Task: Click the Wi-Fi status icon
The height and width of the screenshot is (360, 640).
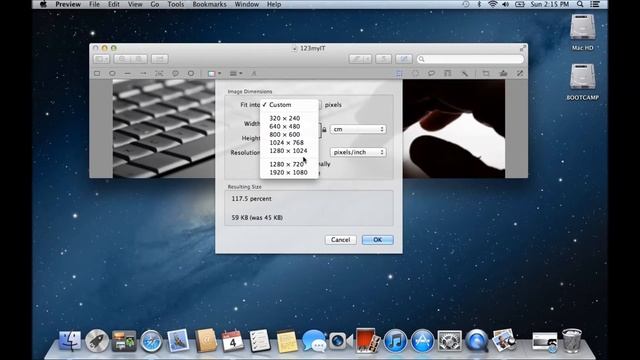Action: [493, 4]
